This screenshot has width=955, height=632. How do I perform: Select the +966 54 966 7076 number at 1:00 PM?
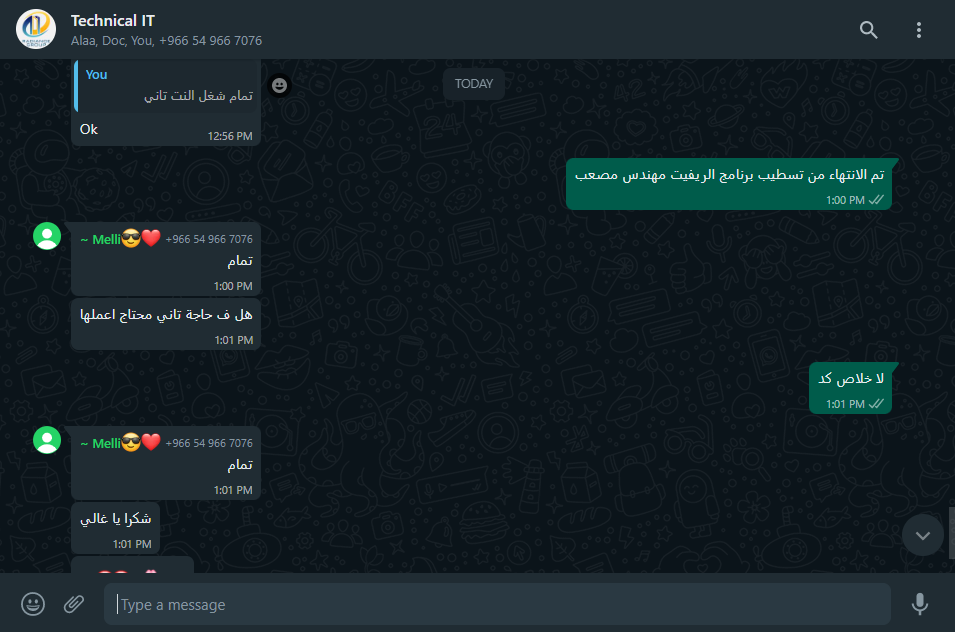209,239
